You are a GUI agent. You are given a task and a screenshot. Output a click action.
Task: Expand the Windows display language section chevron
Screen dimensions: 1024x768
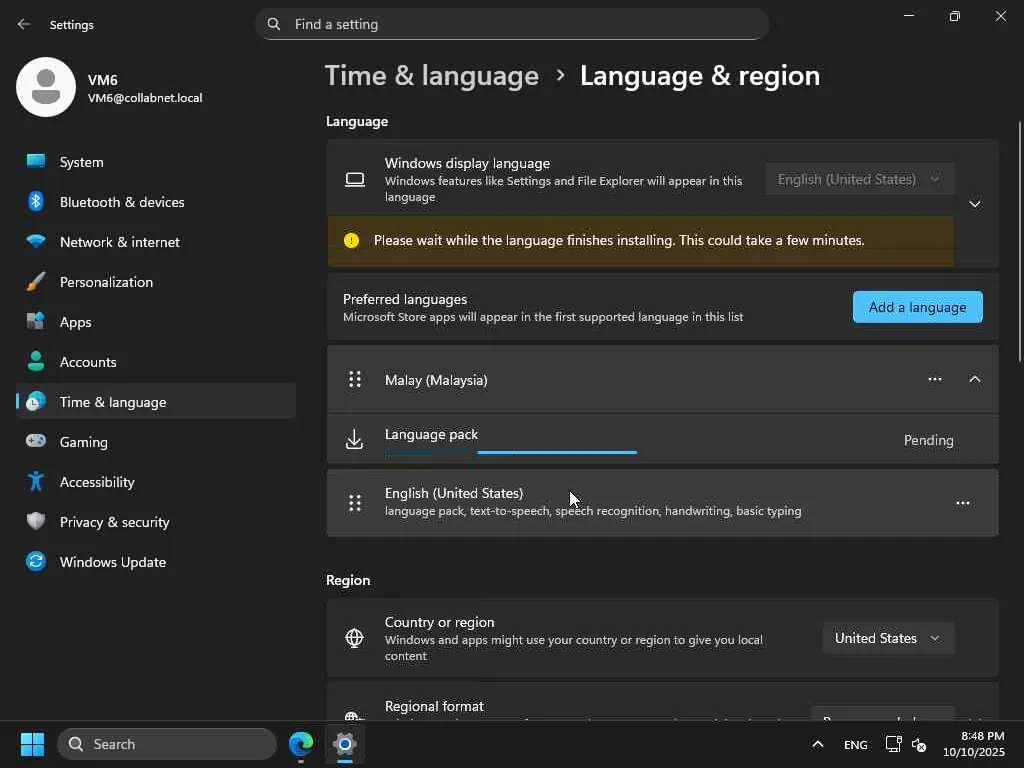[x=975, y=204]
